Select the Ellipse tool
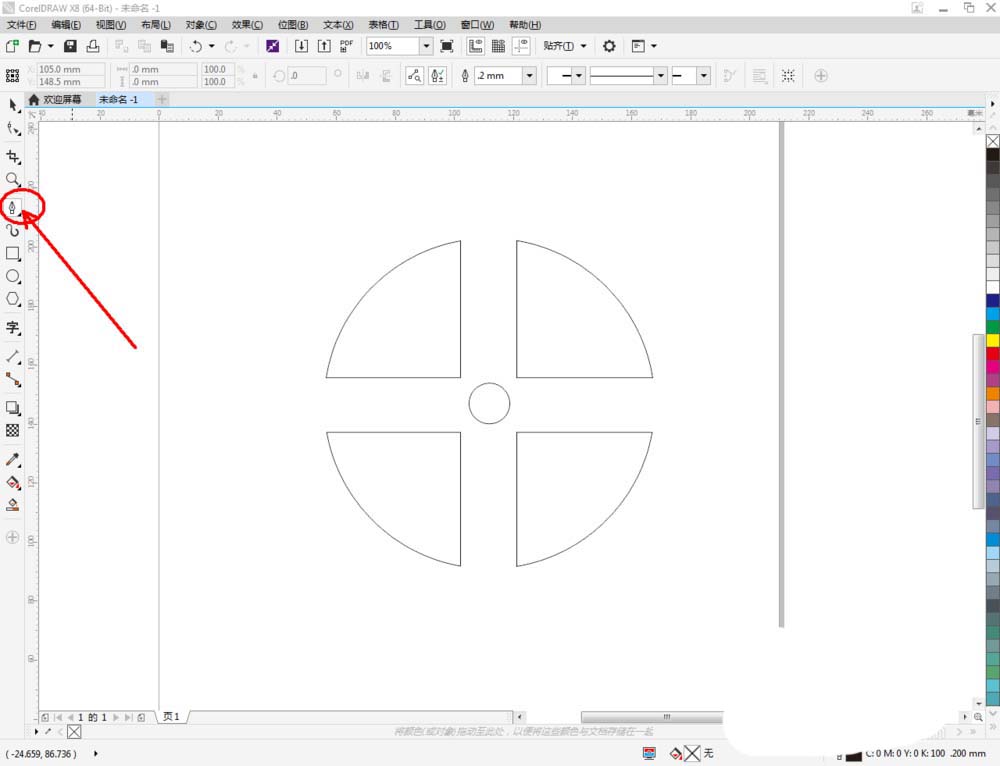The image size is (1000, 766). pos(13,276)
